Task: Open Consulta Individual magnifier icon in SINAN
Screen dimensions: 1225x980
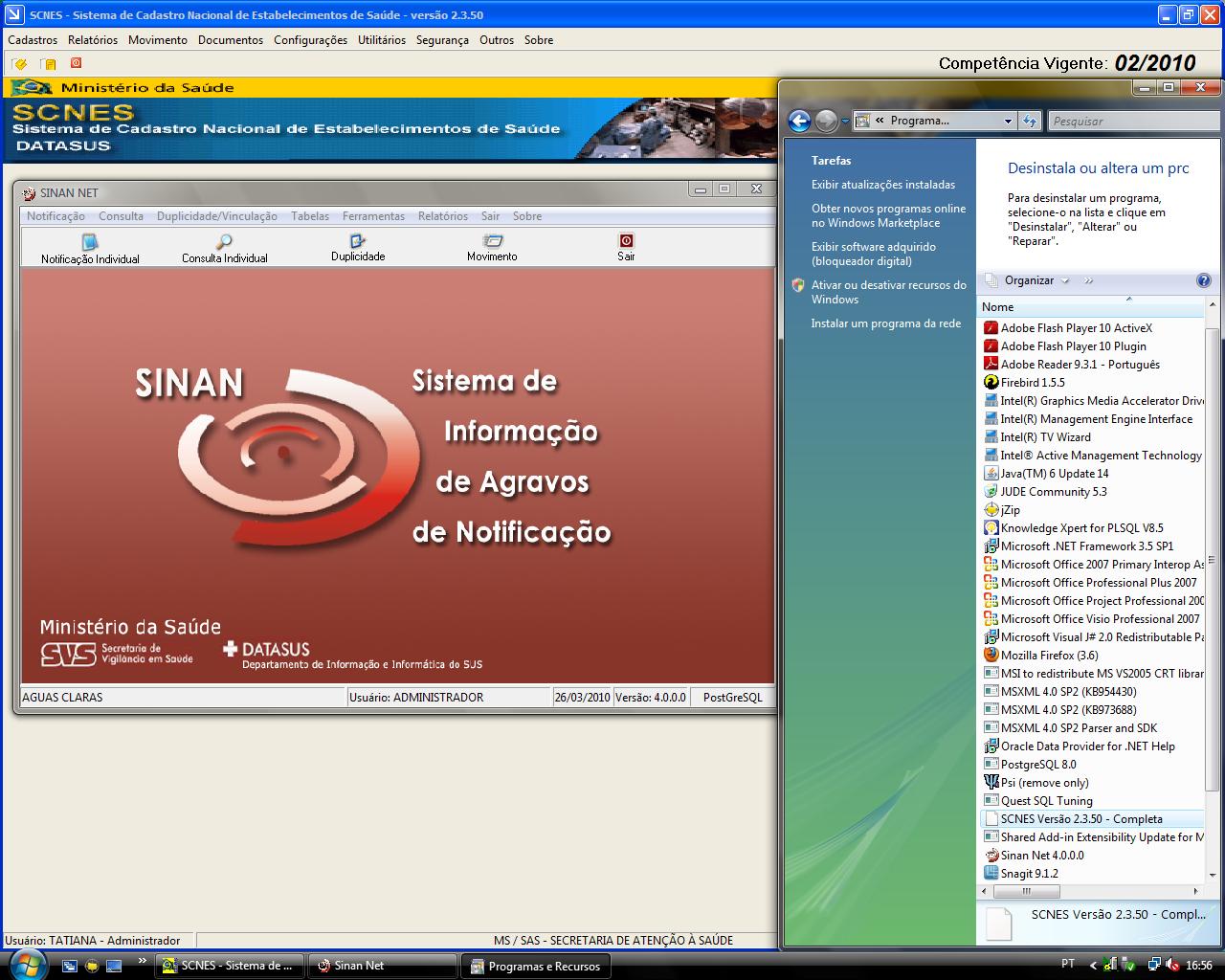Action: click(224, 242)
